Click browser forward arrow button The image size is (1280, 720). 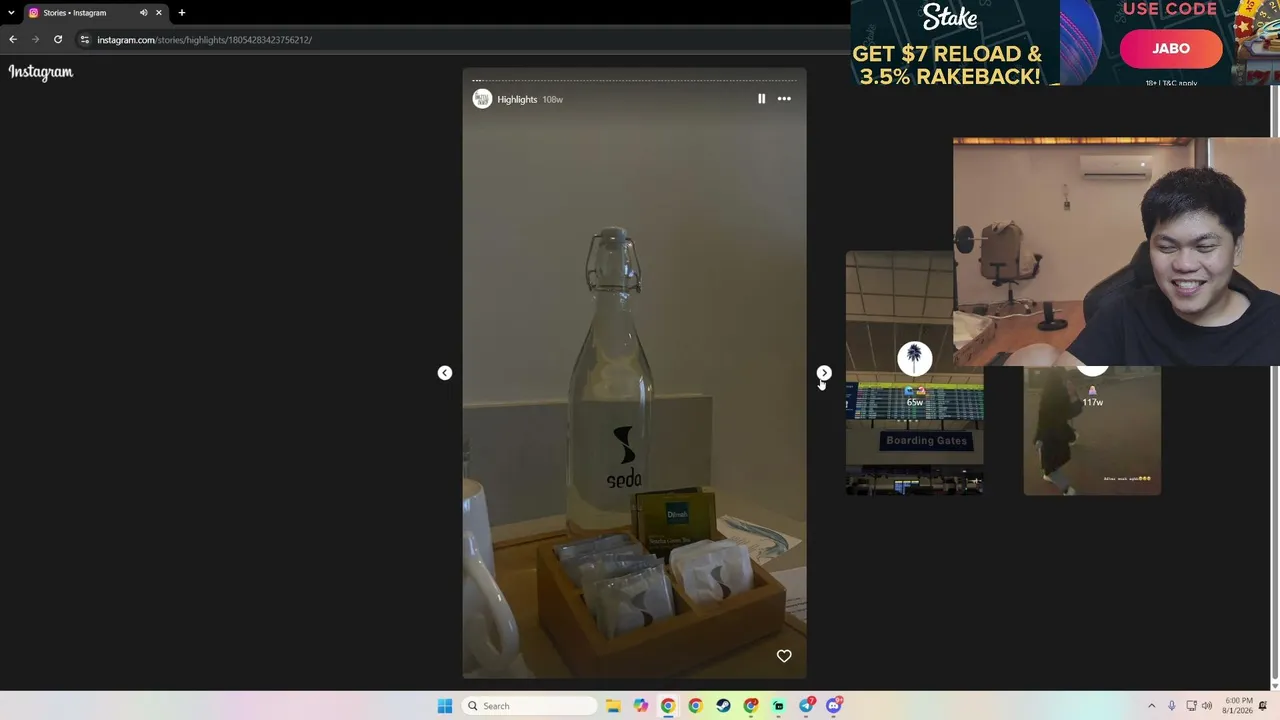tap(36, 40)
